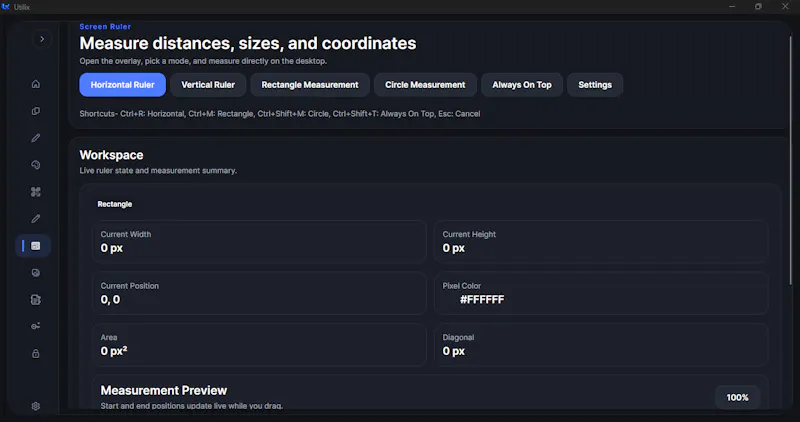Start Rectangle Measurement mode
The width and height of the screenshot is (800, 422).
click(310, 85)
